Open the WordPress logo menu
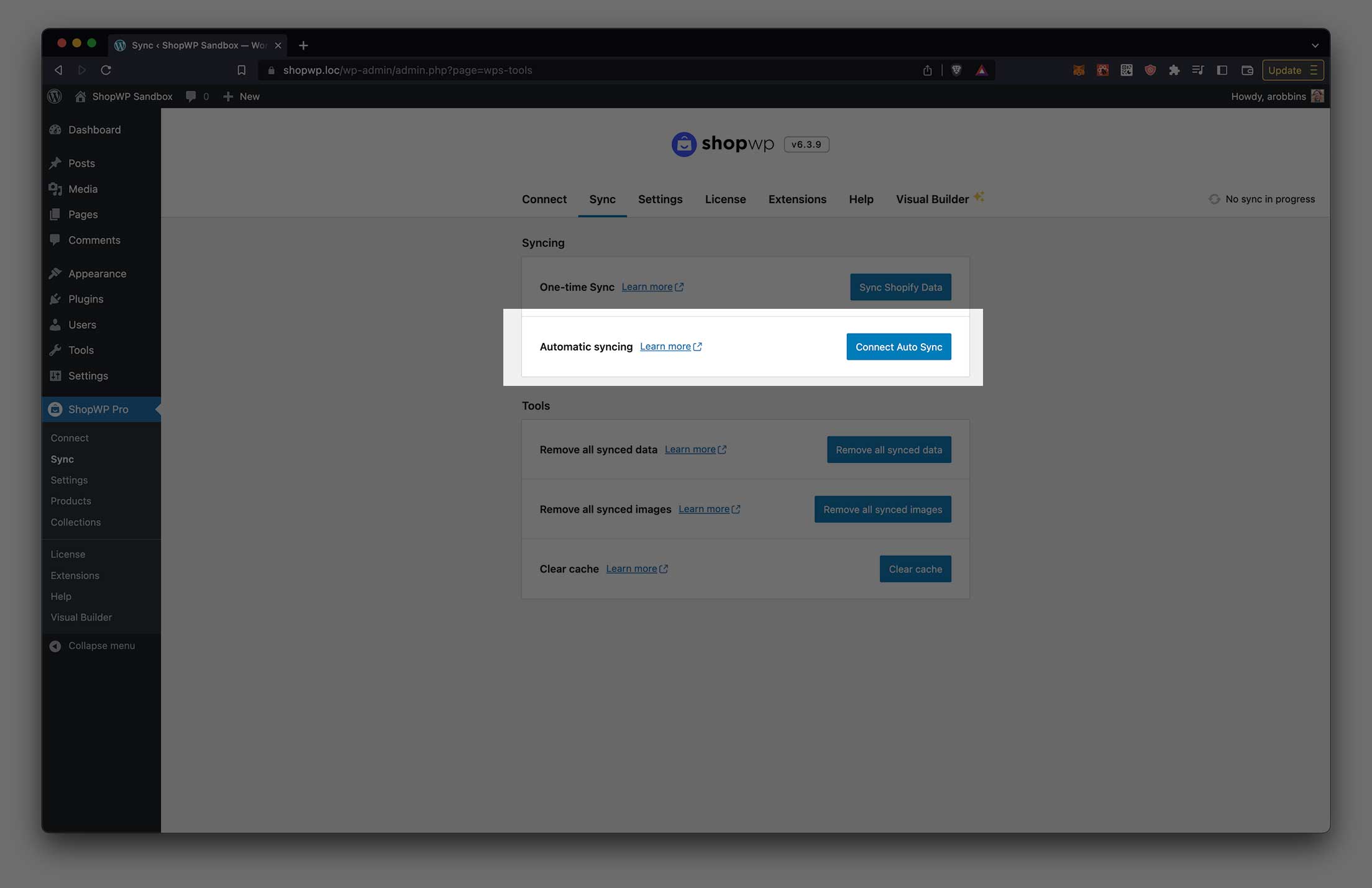The image size is (1372, 888). click(55, 96)
